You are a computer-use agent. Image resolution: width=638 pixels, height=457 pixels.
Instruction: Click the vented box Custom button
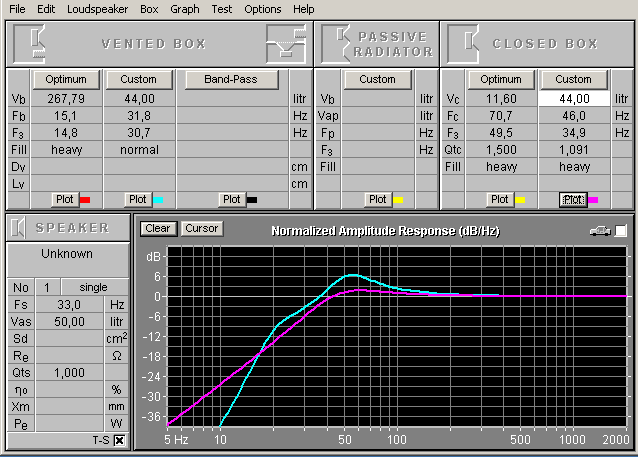point(139,79)
